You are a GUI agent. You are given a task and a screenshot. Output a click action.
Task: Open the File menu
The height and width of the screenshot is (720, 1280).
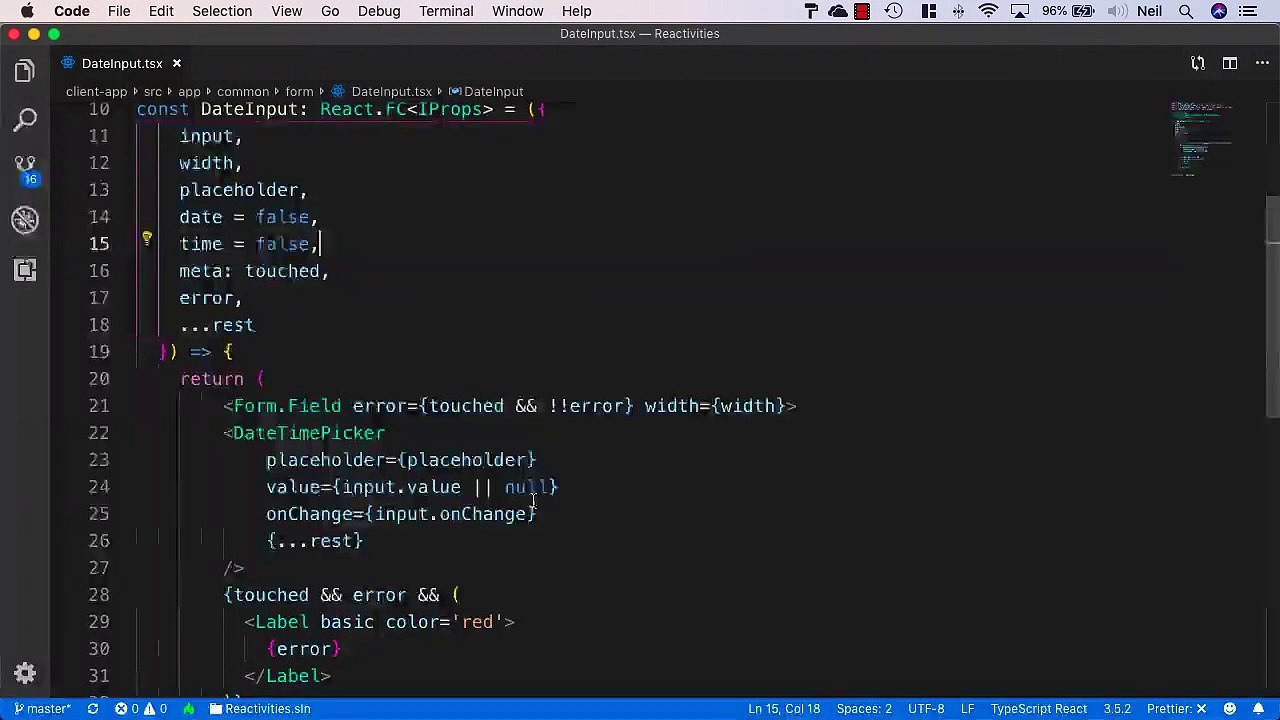(x=119, y=11)
